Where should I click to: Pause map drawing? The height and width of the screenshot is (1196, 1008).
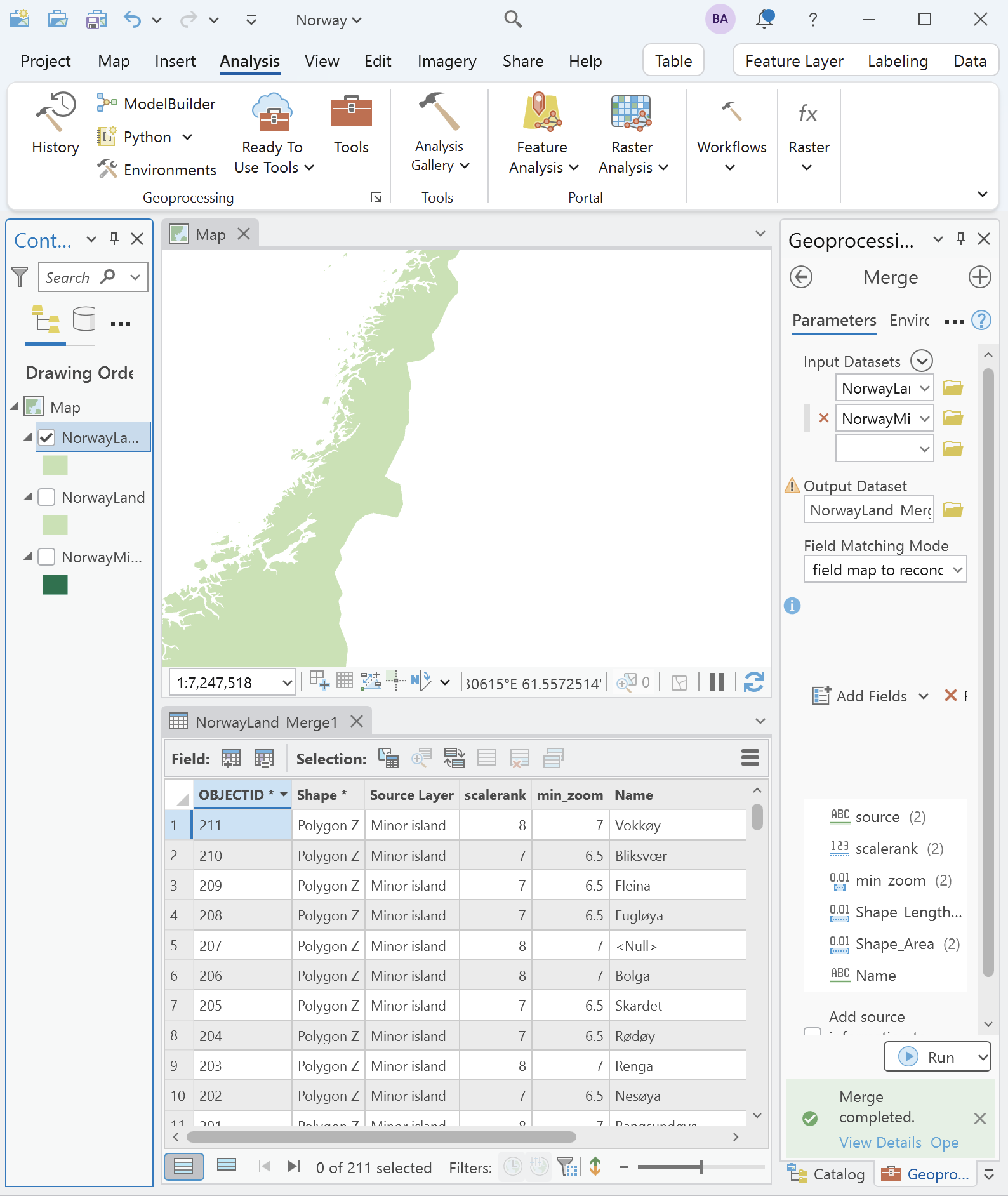point(717,682)
